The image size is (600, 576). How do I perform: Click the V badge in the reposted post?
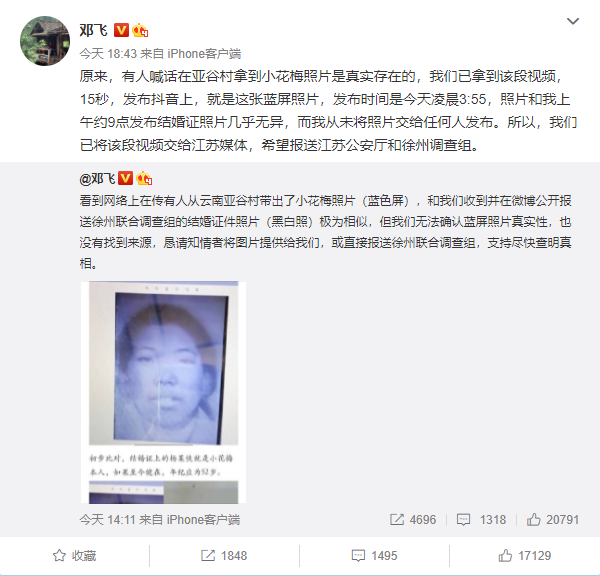125,178
